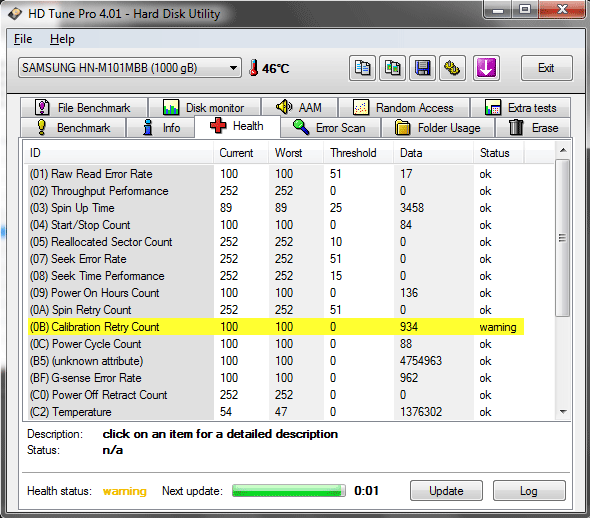Click the scrollbar down arrow
590x518 pixels.
[563, 412]
